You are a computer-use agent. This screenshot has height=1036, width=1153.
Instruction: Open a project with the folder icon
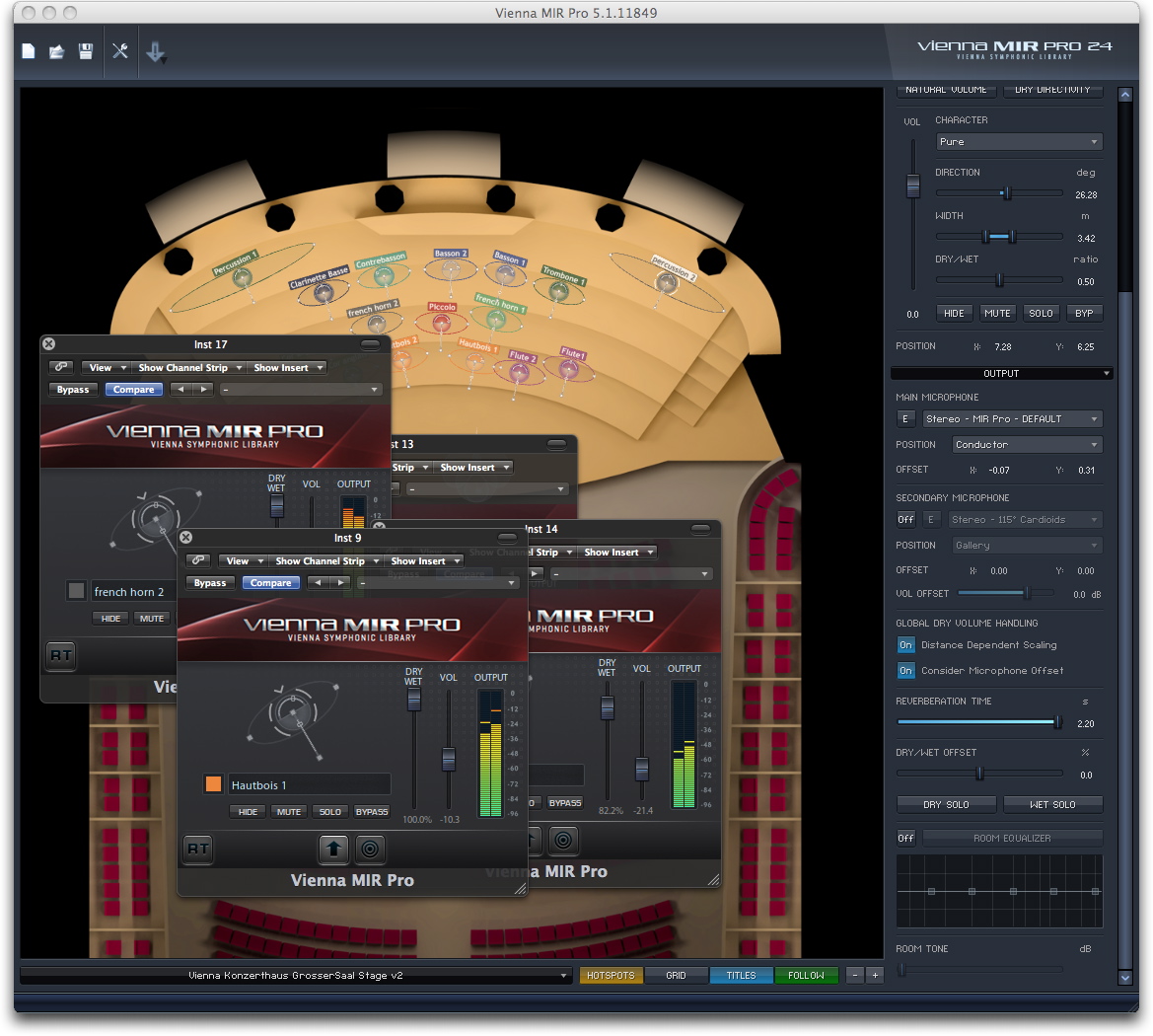tap(56, 50)
